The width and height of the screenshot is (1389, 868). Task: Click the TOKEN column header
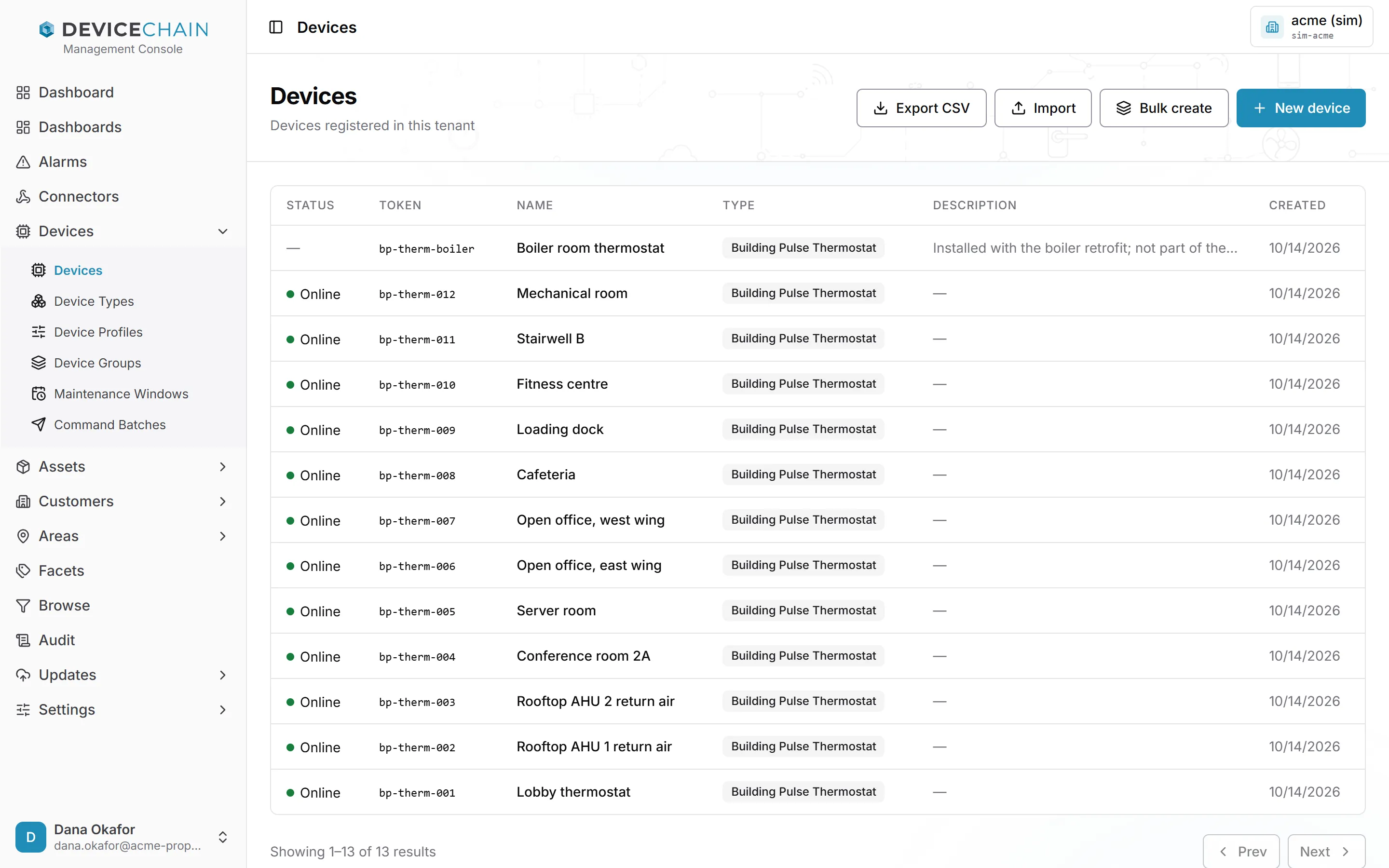click(400, 205)
